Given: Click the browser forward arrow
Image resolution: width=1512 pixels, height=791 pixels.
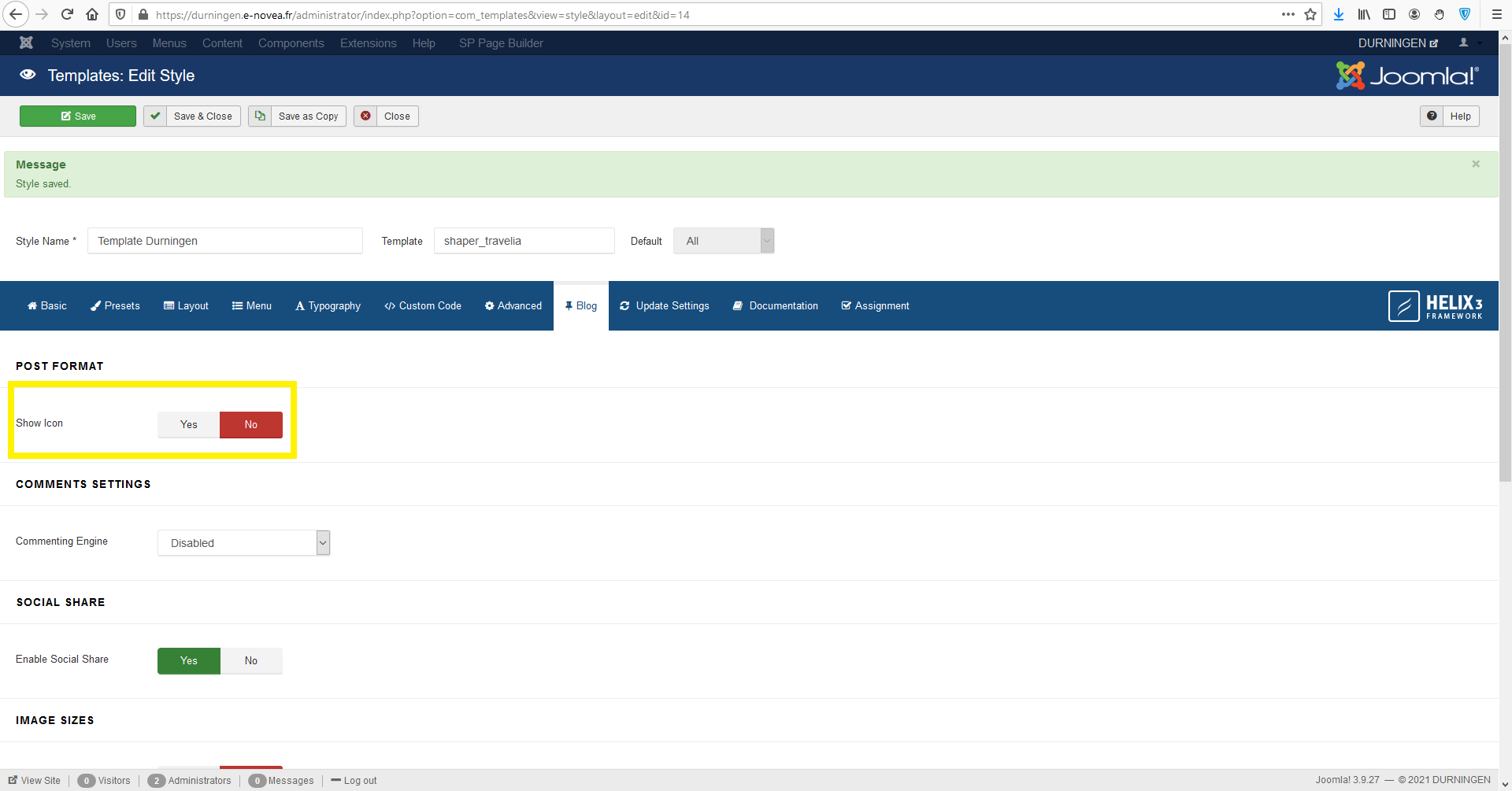Looking at the screenshot, I should click(42, 14).
